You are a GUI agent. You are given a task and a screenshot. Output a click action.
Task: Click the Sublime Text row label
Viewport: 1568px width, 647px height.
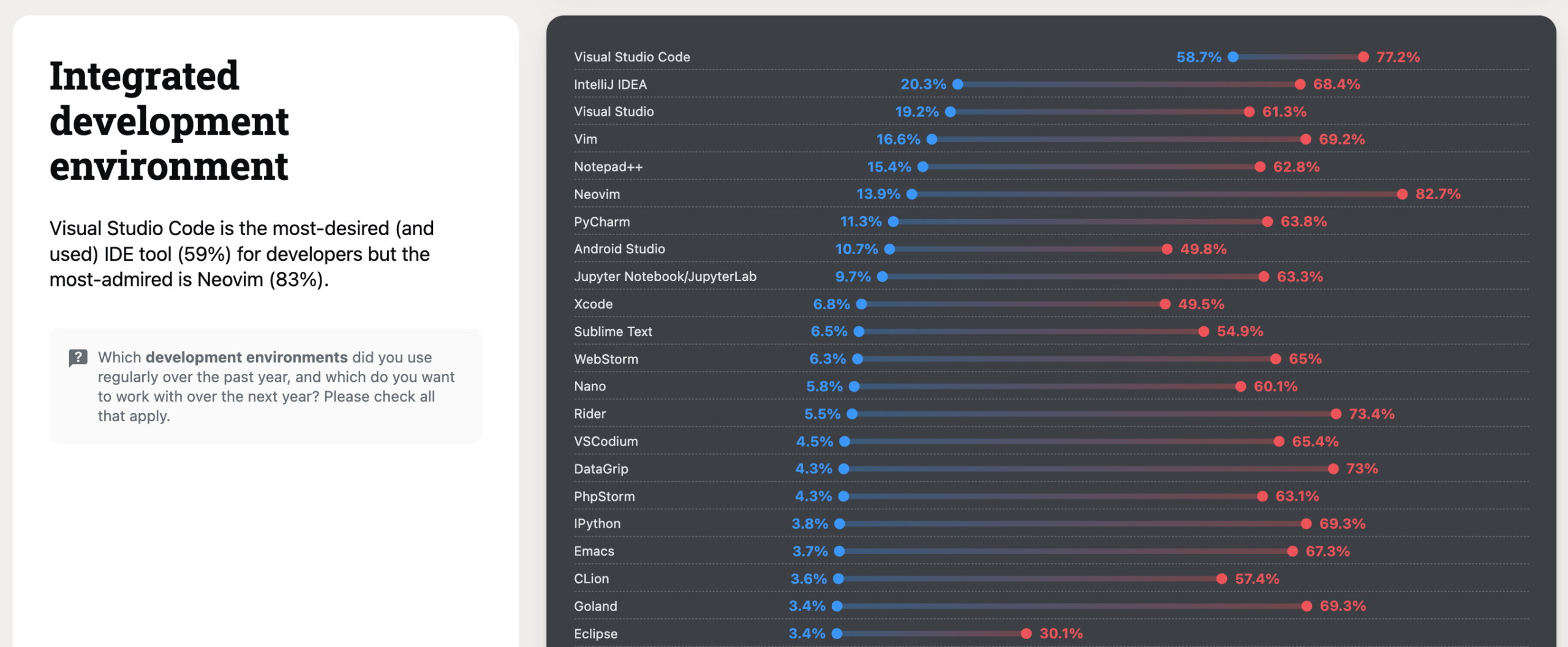[x=613, y=332]
